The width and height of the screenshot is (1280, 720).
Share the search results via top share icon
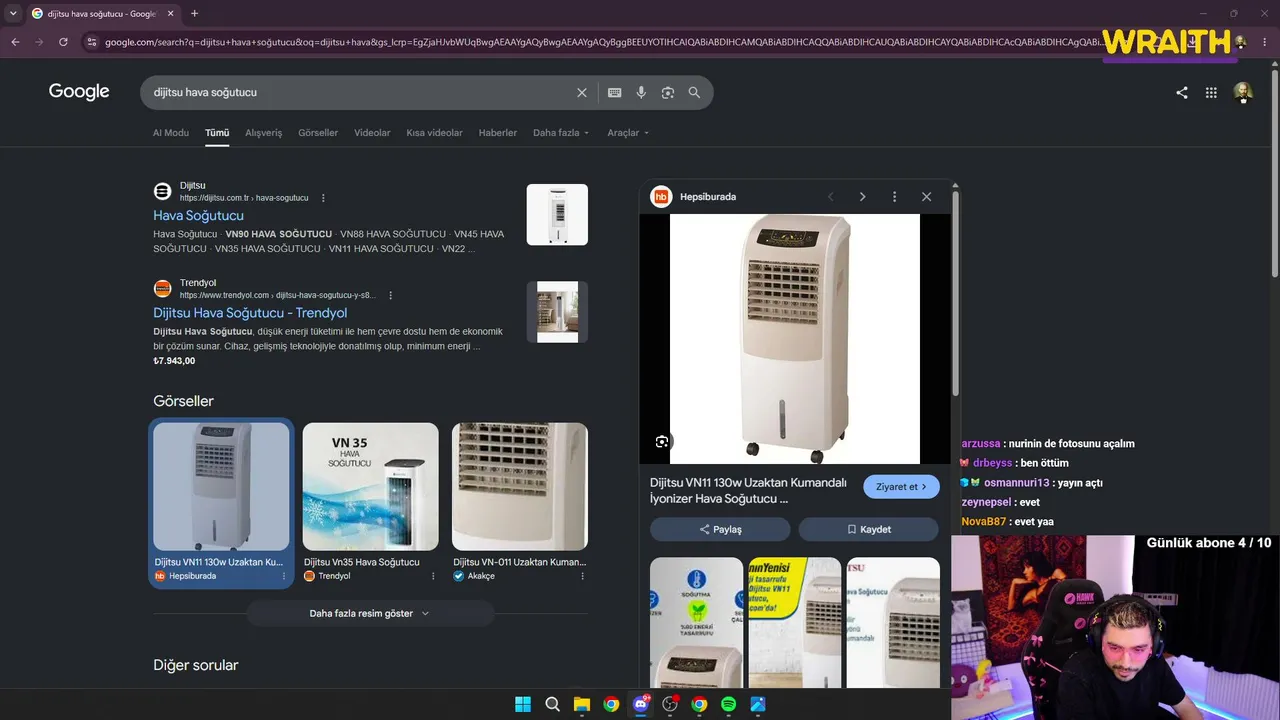point(1182,92)
